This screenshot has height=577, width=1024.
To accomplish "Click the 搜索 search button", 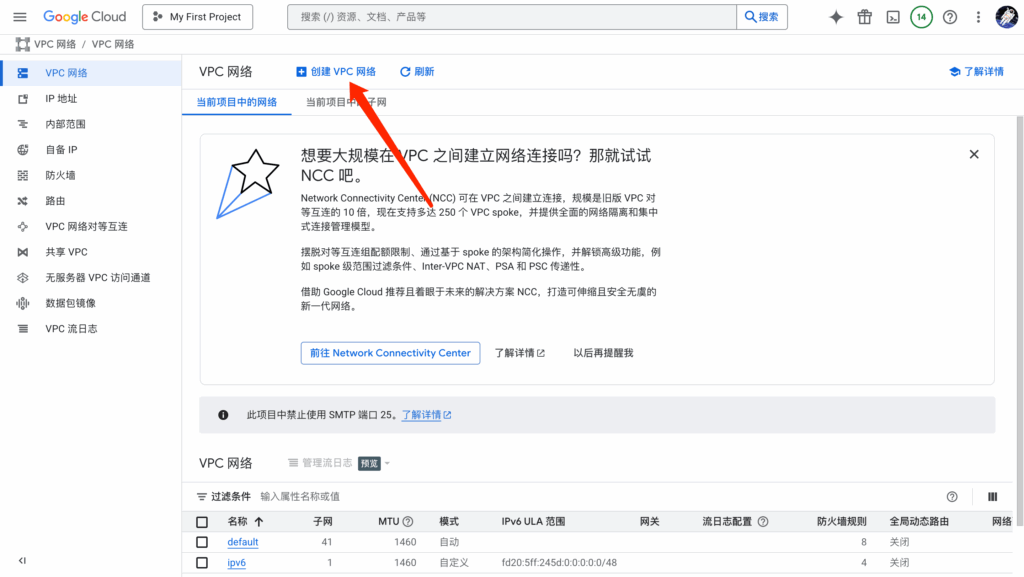I will [762, 17].
